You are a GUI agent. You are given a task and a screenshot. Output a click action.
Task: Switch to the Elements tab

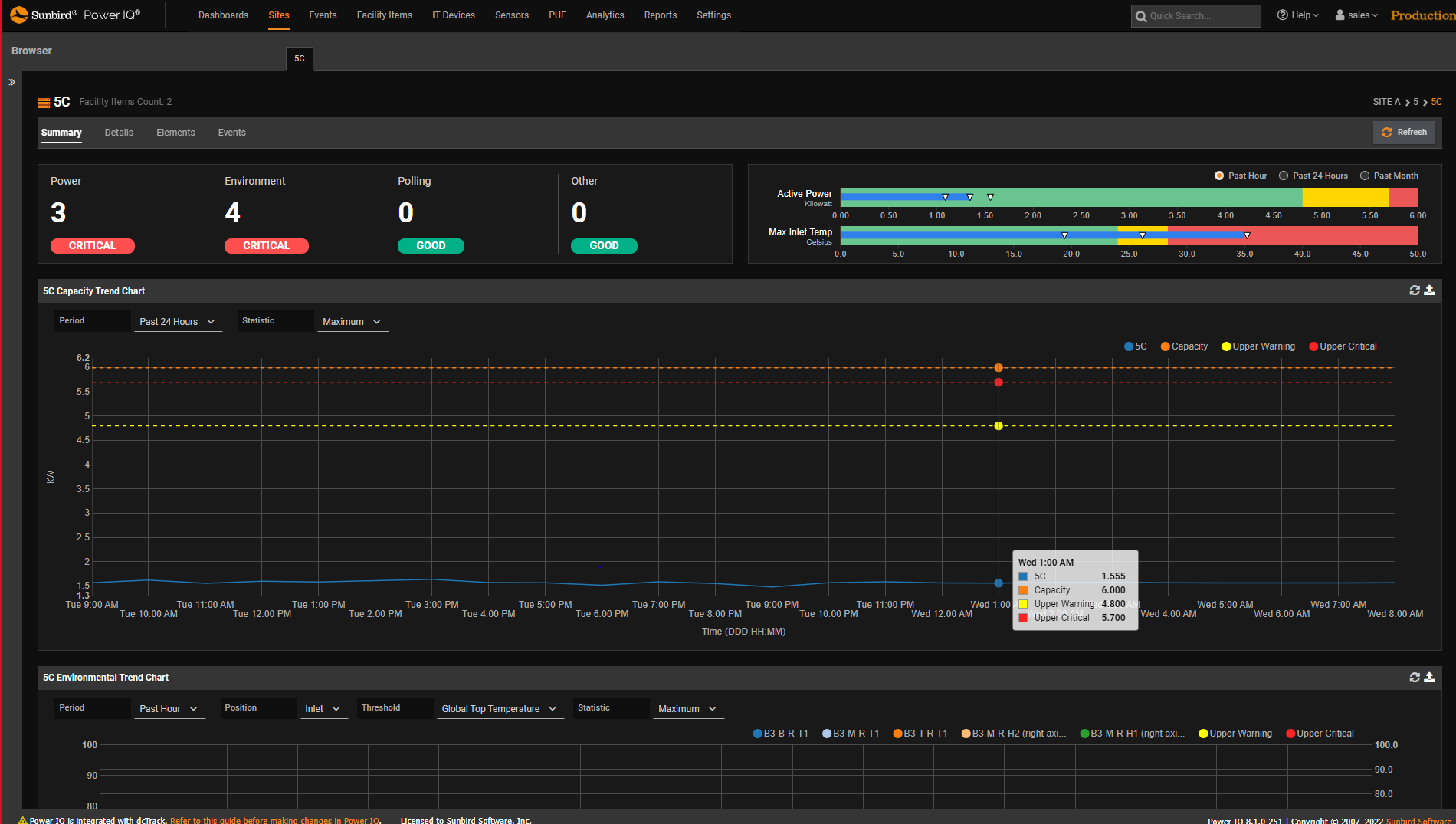pos(175,132)
